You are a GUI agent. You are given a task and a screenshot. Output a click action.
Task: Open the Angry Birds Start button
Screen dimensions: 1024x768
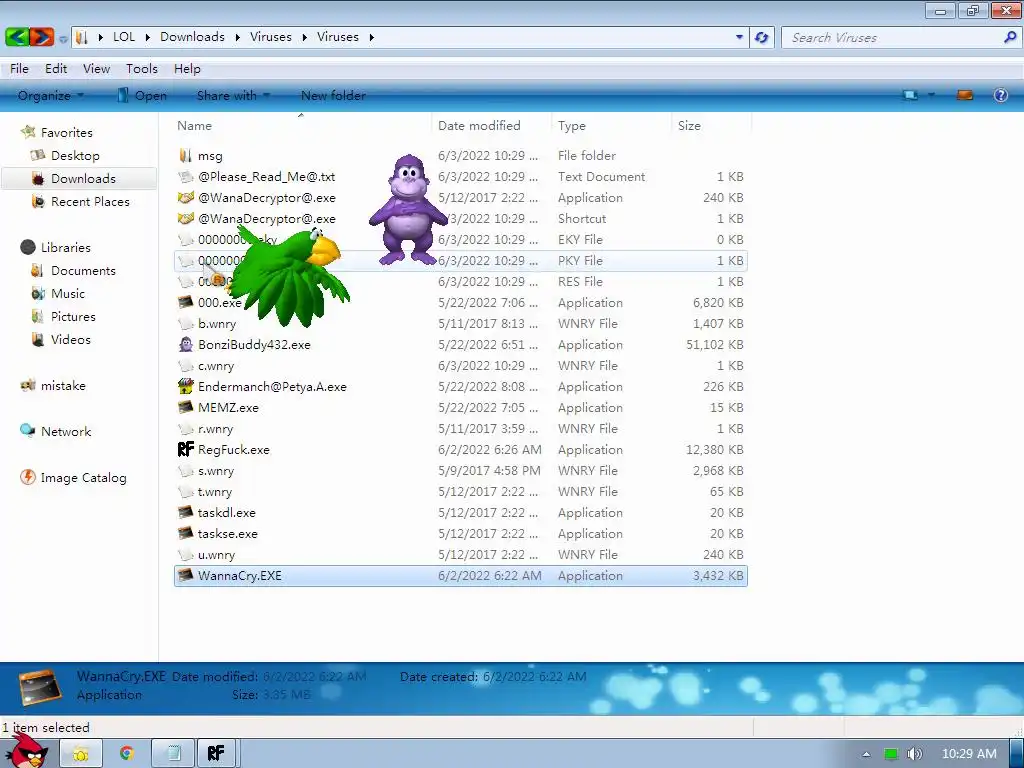tap(29, 751)
